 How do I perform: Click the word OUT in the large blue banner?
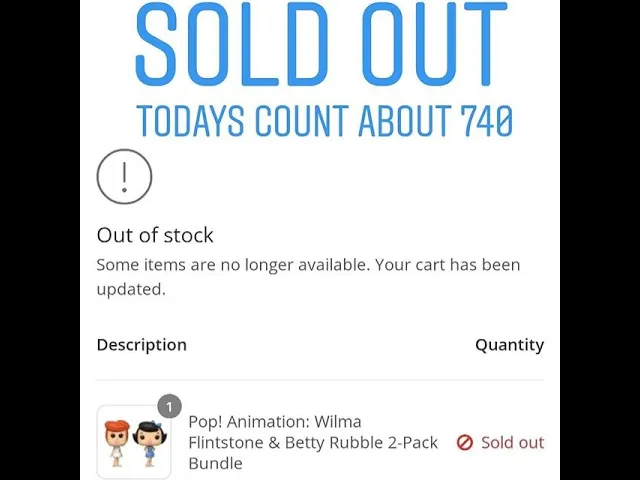434,43
